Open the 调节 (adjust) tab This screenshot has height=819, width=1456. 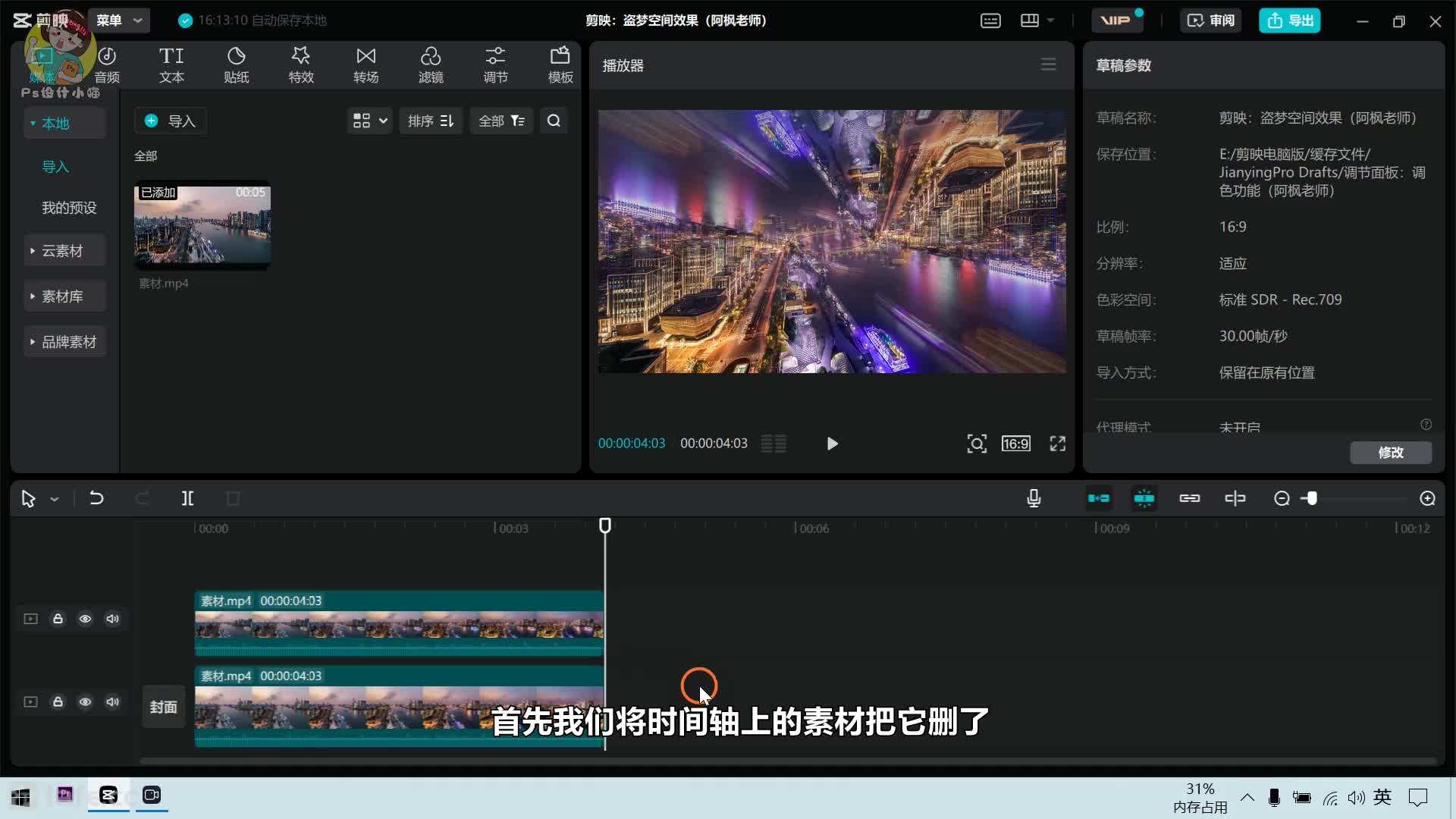pos(495,65)
